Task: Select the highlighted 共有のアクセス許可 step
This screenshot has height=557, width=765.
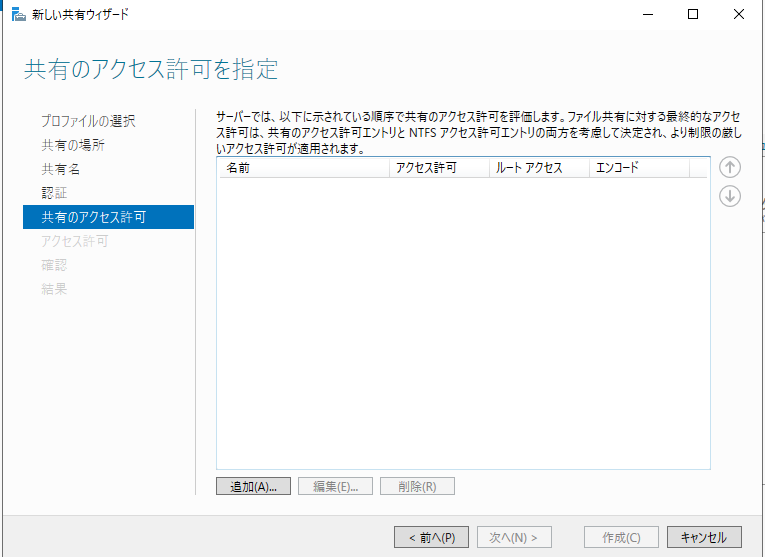Action: pyautogui.click(x=93, y=217)
